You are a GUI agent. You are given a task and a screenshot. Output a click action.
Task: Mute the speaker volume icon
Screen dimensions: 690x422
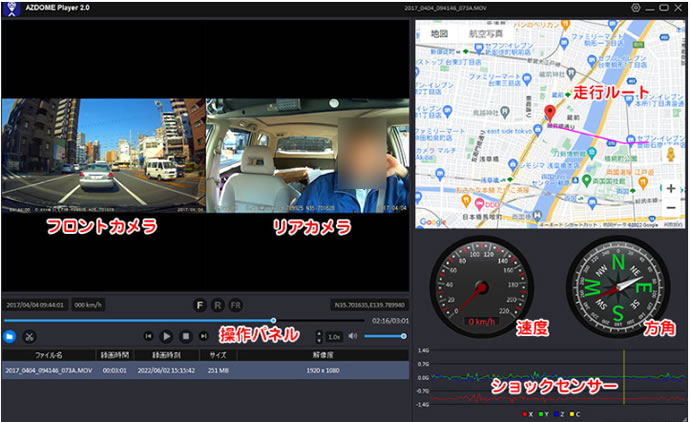(352, 336)
